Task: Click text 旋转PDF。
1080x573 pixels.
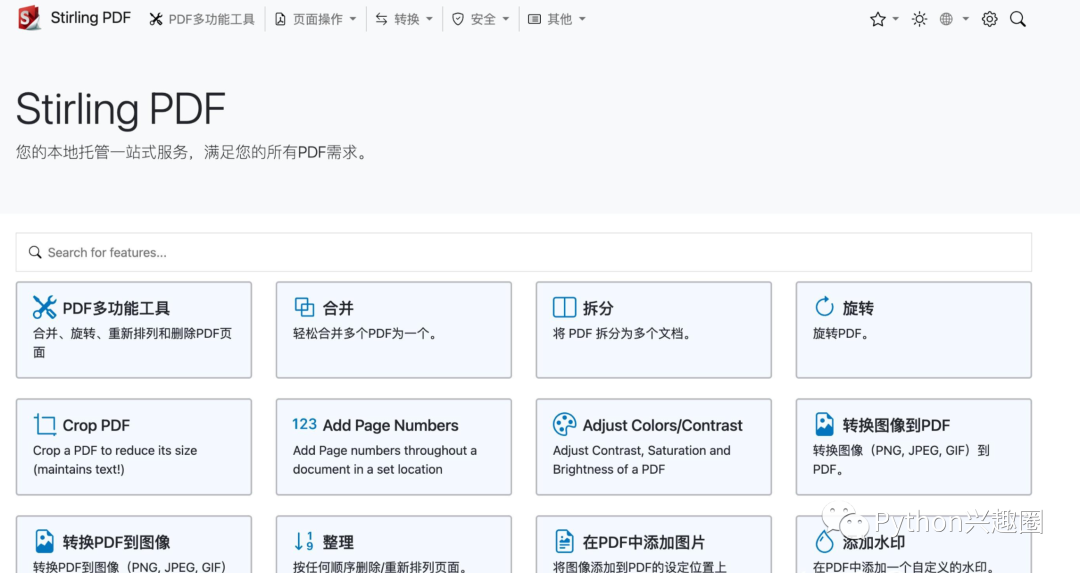Action: pyautogui.click(x=840, y=333)
